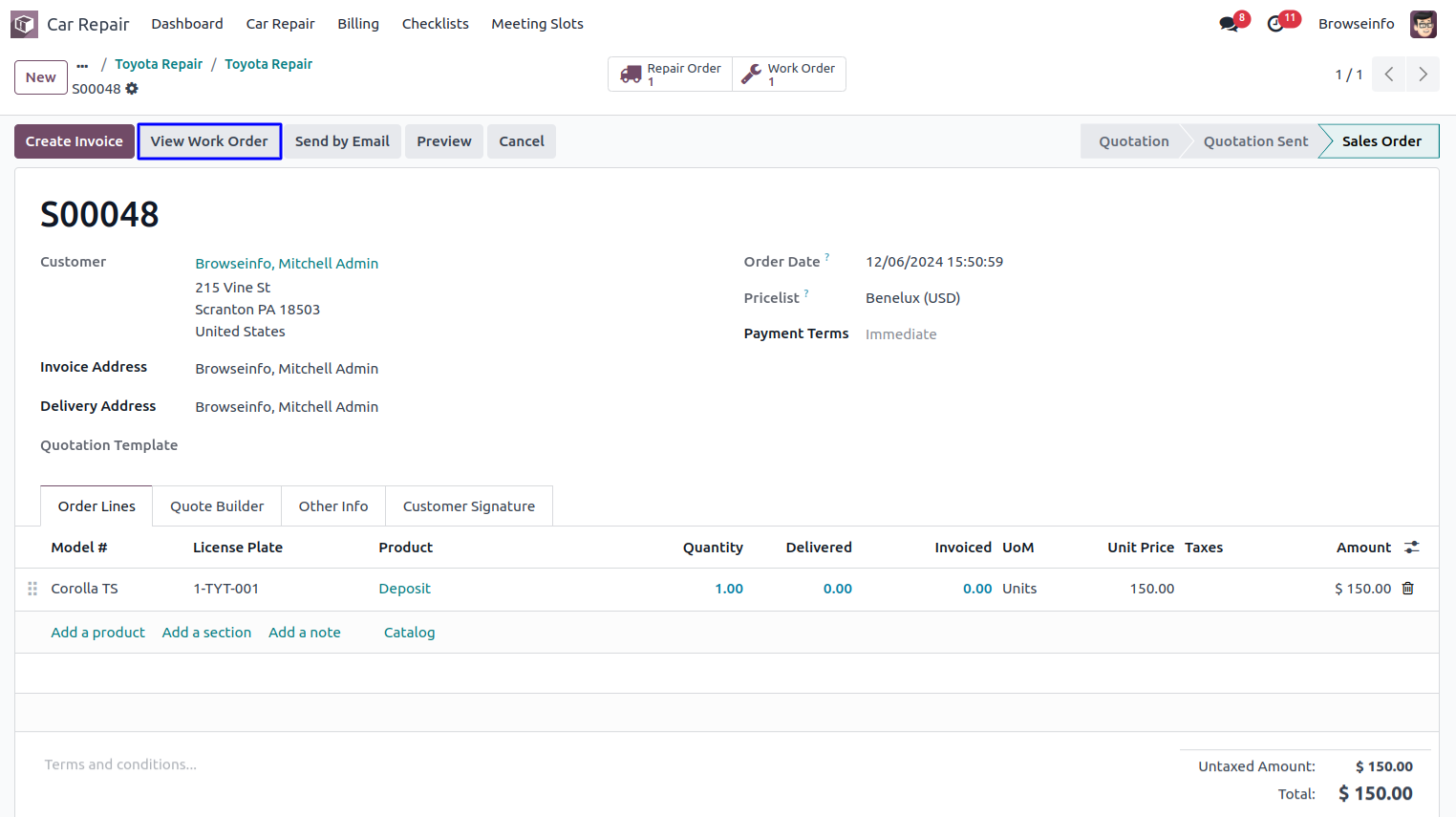Viewport: 1456px width, 817px height.
Task: Open the Payment Terms dropdown field
Action: tap(955, 334)
